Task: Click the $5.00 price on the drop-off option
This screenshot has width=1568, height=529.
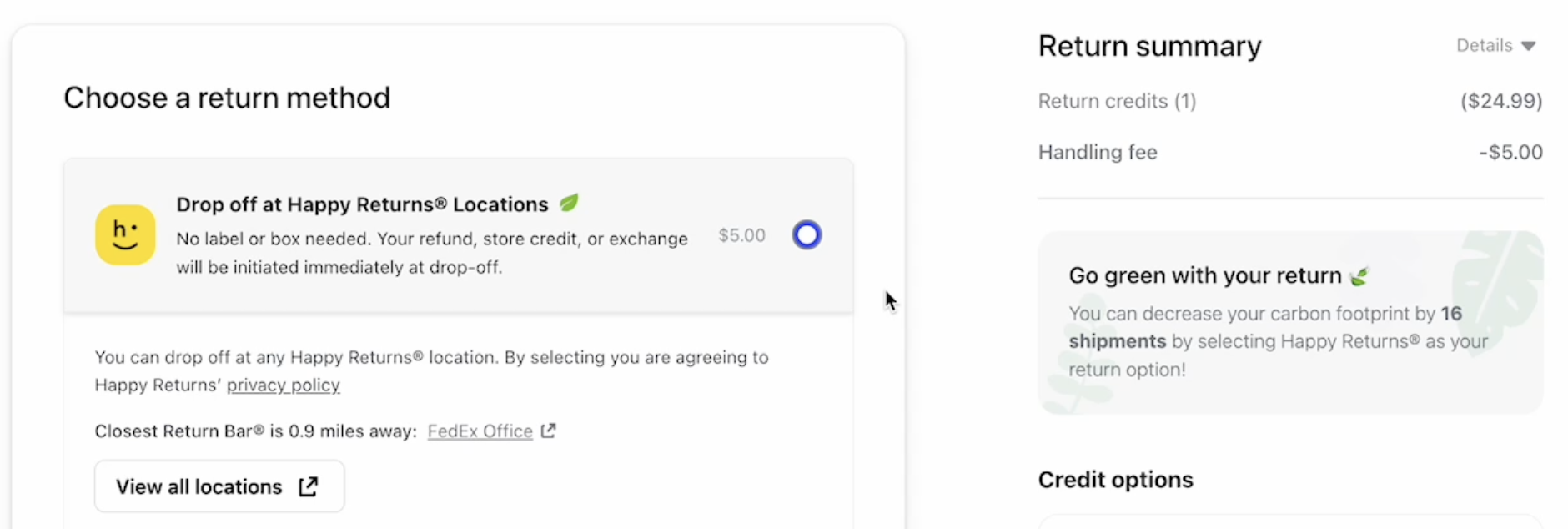Action: 741,235
